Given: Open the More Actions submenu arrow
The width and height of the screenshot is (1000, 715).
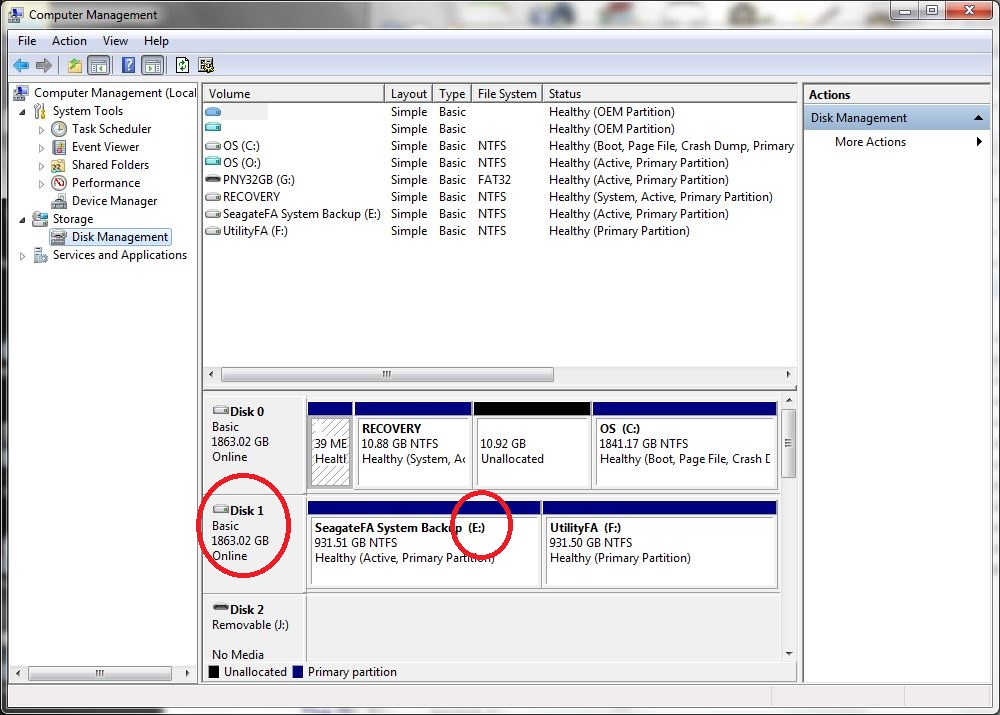Looking at the screenshot, I should (979, 142).
